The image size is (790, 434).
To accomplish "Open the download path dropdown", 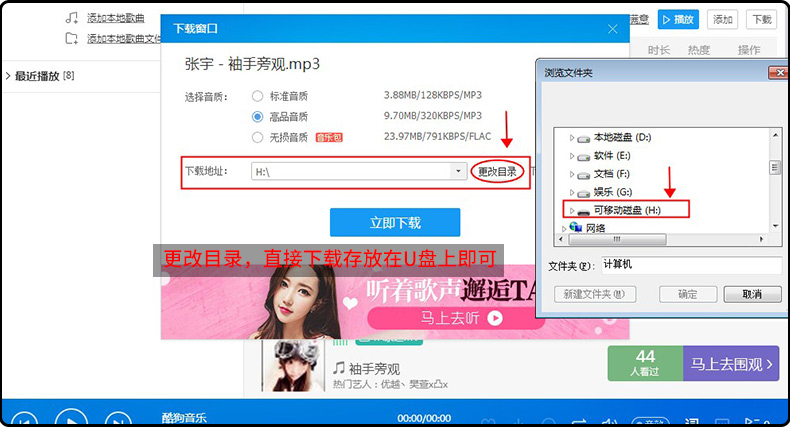I will click(x=458, y=171).
